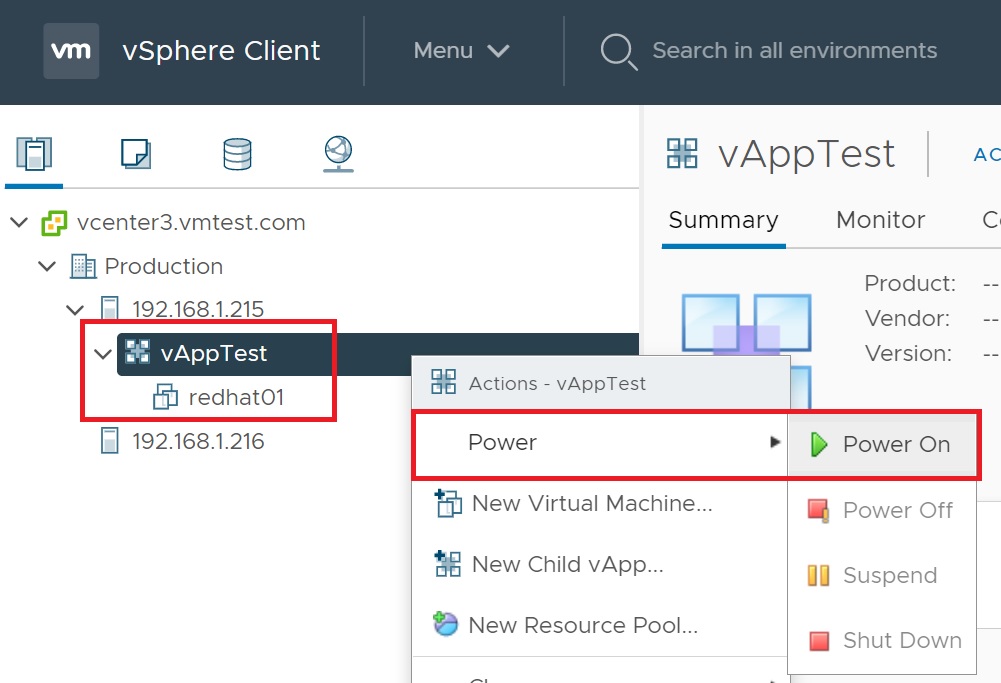Click the red Shut Down square icon
Screen dimensions: 1001x683
pyautogui.click(x=819, y=640)
